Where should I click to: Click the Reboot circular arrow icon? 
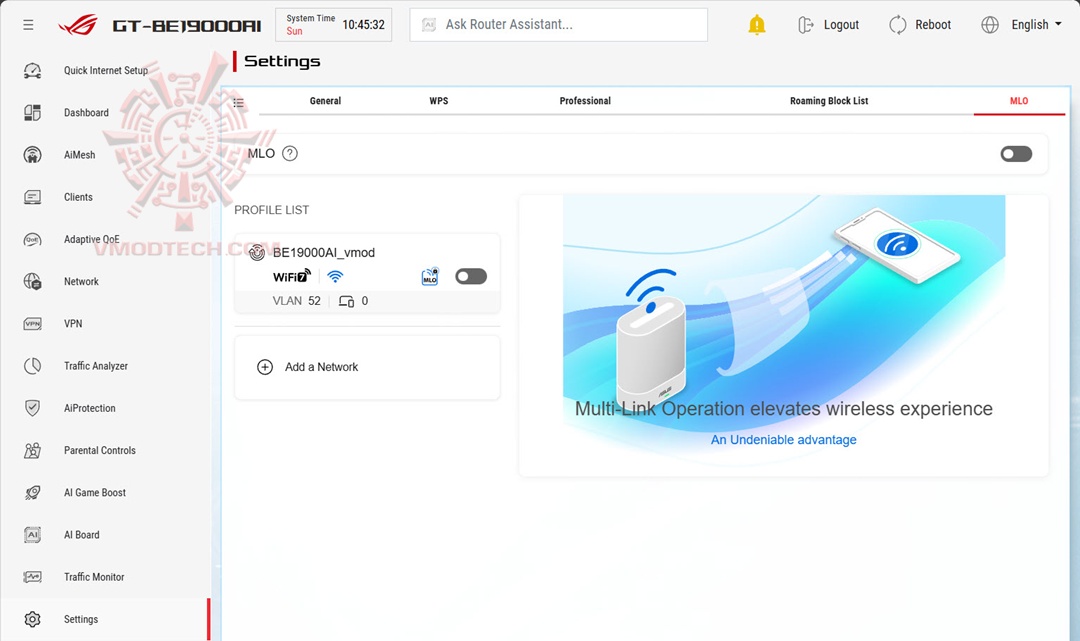pos(897,25)
